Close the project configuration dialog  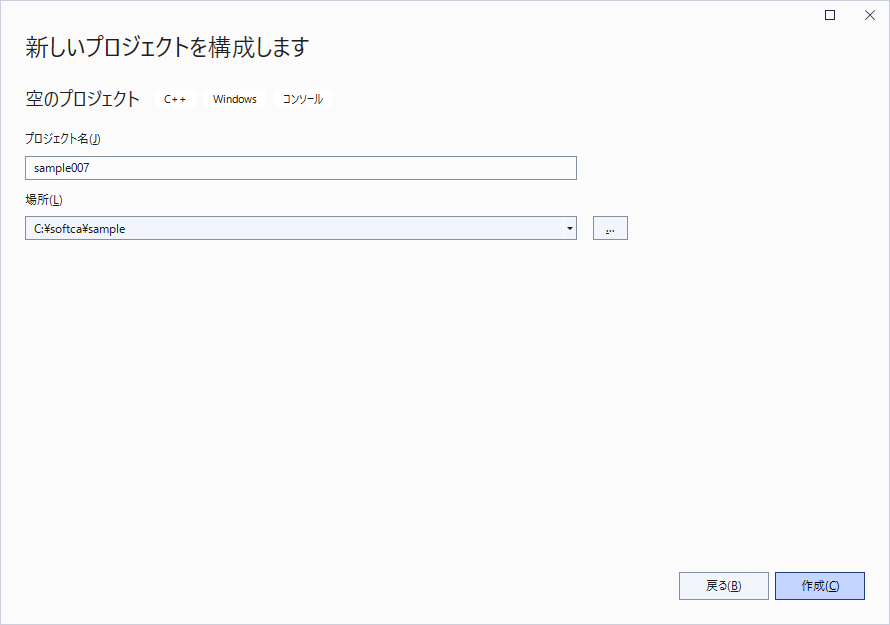pos(869,15)
